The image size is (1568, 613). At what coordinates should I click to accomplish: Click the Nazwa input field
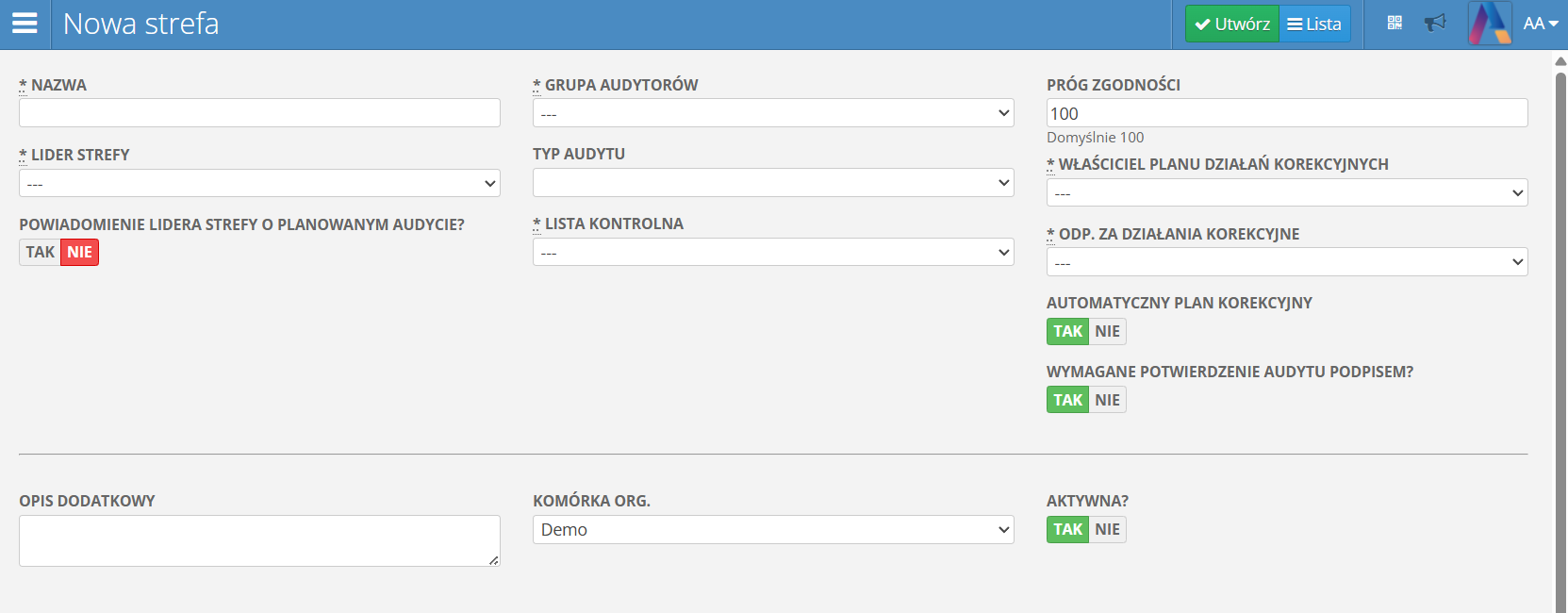click(259, 113)
